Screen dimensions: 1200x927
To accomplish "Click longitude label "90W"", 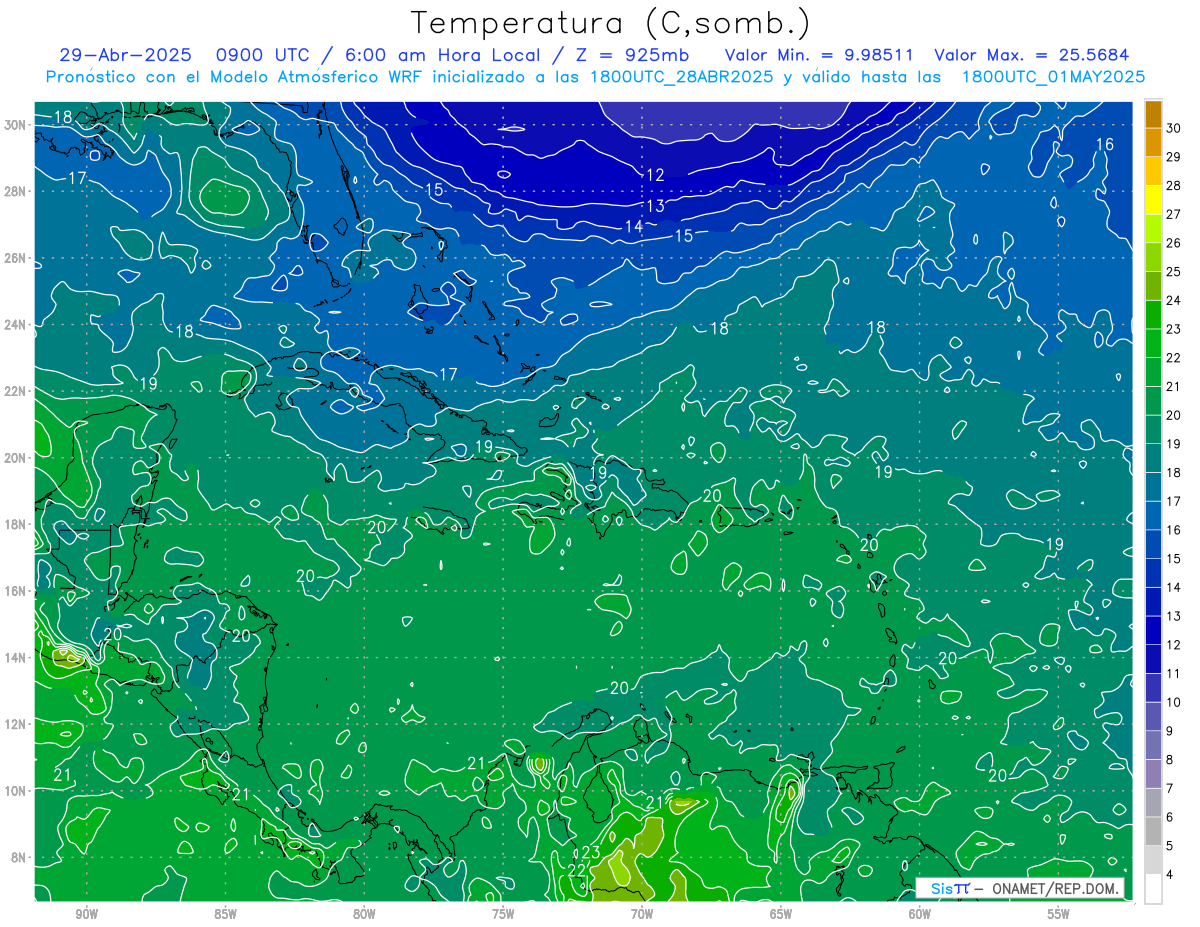I will (x=86, y=914).
